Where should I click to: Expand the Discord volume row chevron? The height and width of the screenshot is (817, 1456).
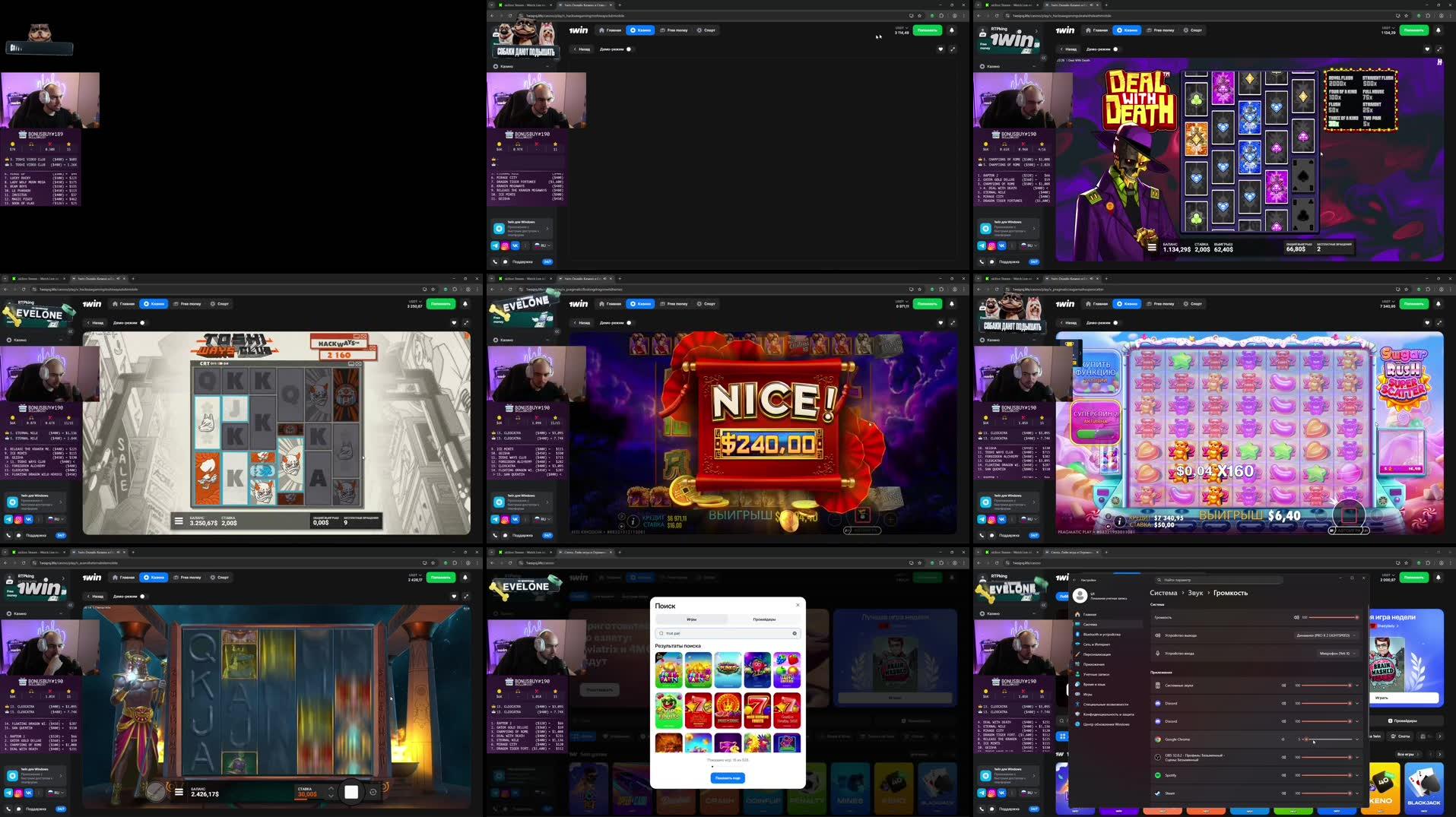[x=1357, y=703]
